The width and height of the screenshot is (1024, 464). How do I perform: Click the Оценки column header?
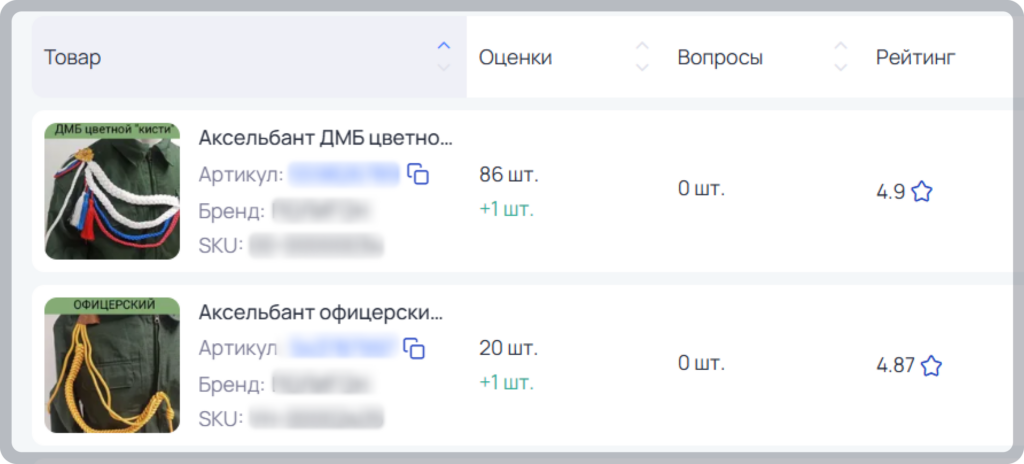(566, 58)
